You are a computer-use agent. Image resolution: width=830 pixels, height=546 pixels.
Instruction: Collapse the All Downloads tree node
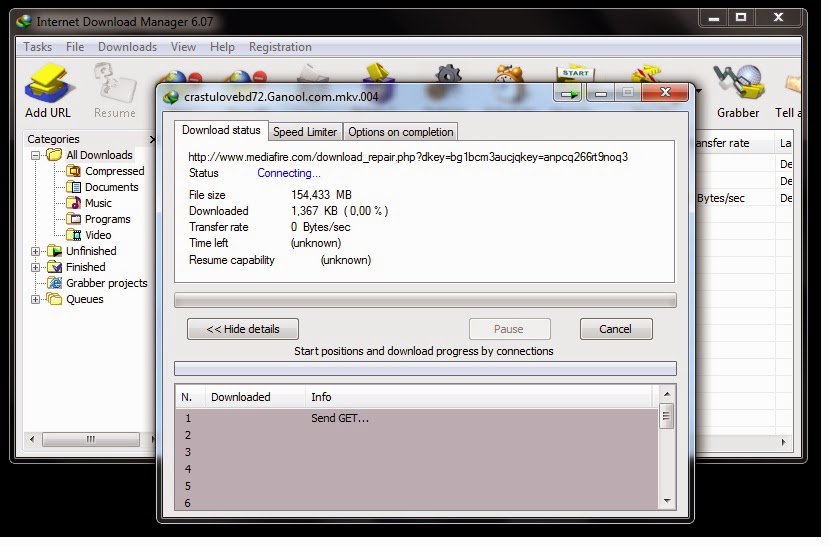click(37, 155)
